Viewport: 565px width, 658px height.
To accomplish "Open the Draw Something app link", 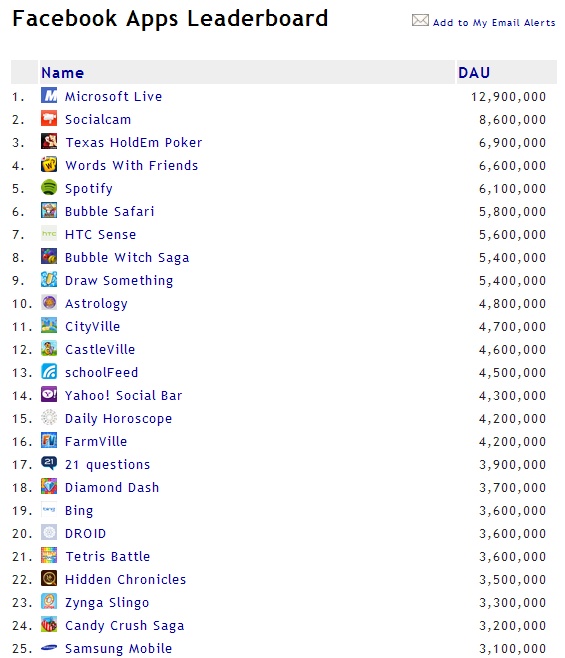I will [x=119, y=280].
